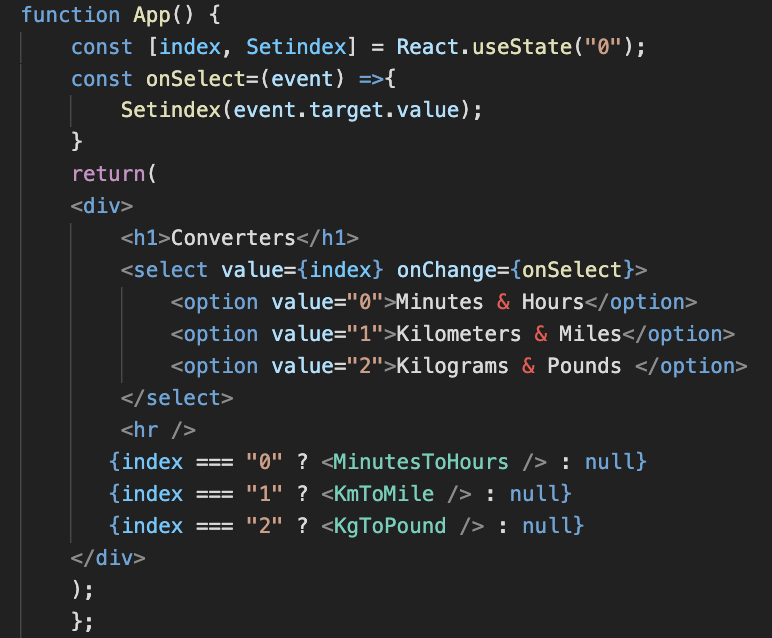The height and width of the screenshot is (638, 772).
Task: Click the opening <select> tag name
Action: (170, 270)
